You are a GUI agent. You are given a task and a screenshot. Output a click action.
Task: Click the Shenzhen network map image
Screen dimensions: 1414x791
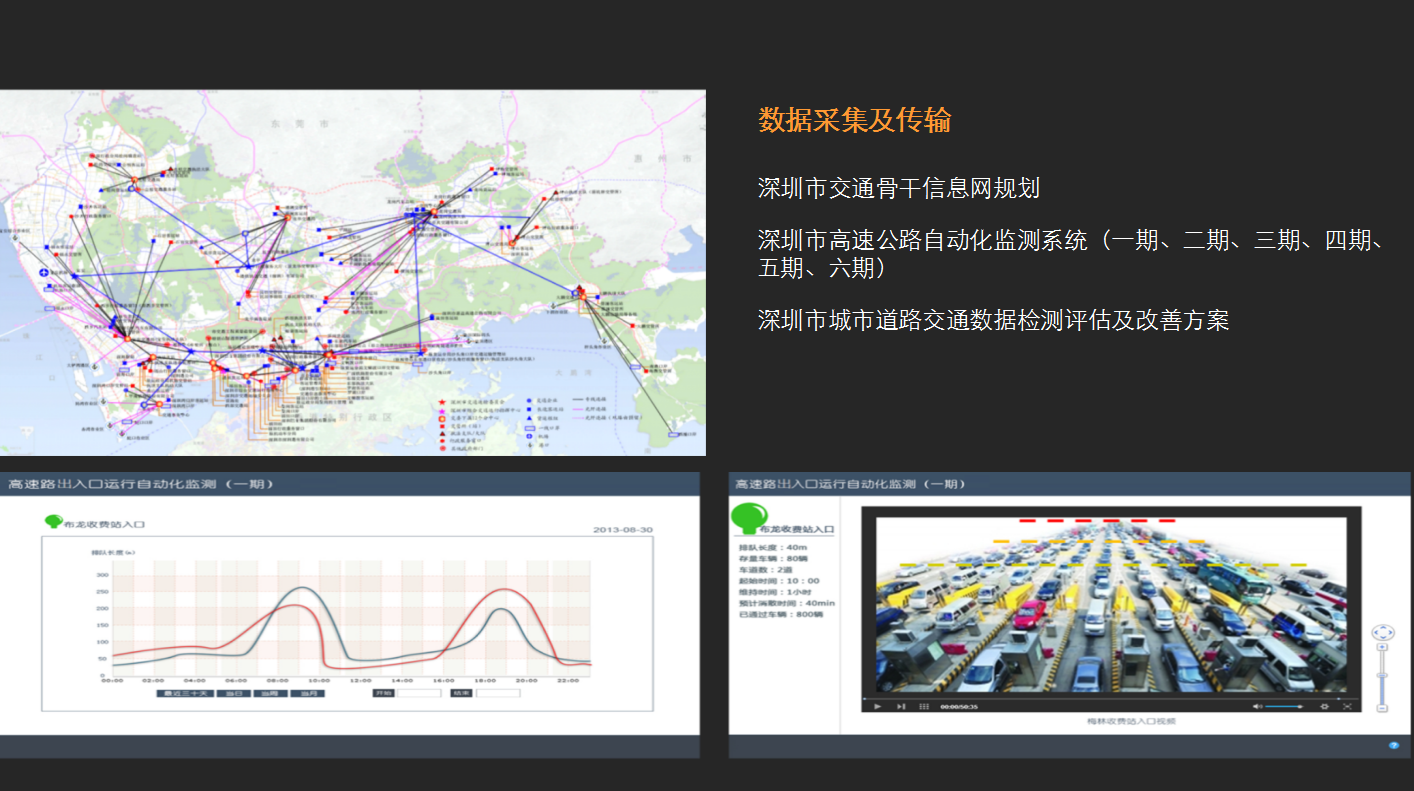[x=353, y=273]
